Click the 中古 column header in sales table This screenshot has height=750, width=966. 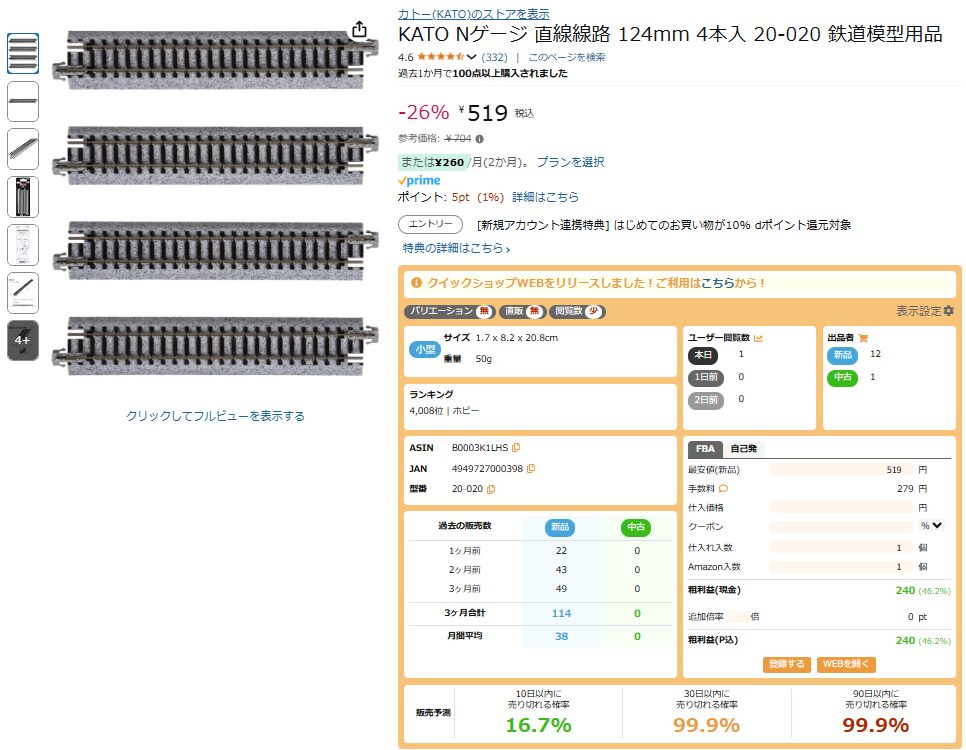tap(636, 527)
